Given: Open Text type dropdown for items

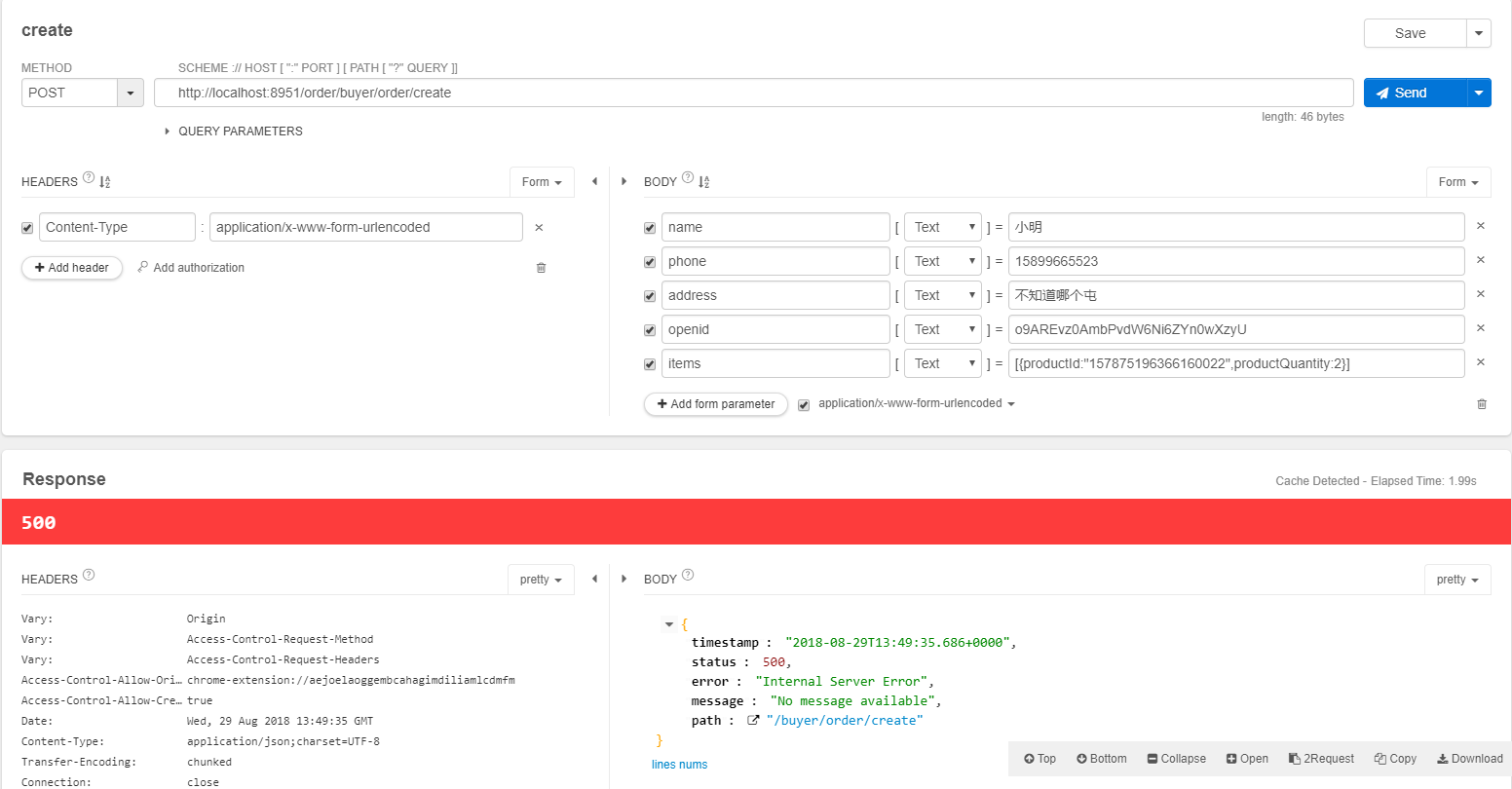Looking at the screenshot, I should 943,363.
